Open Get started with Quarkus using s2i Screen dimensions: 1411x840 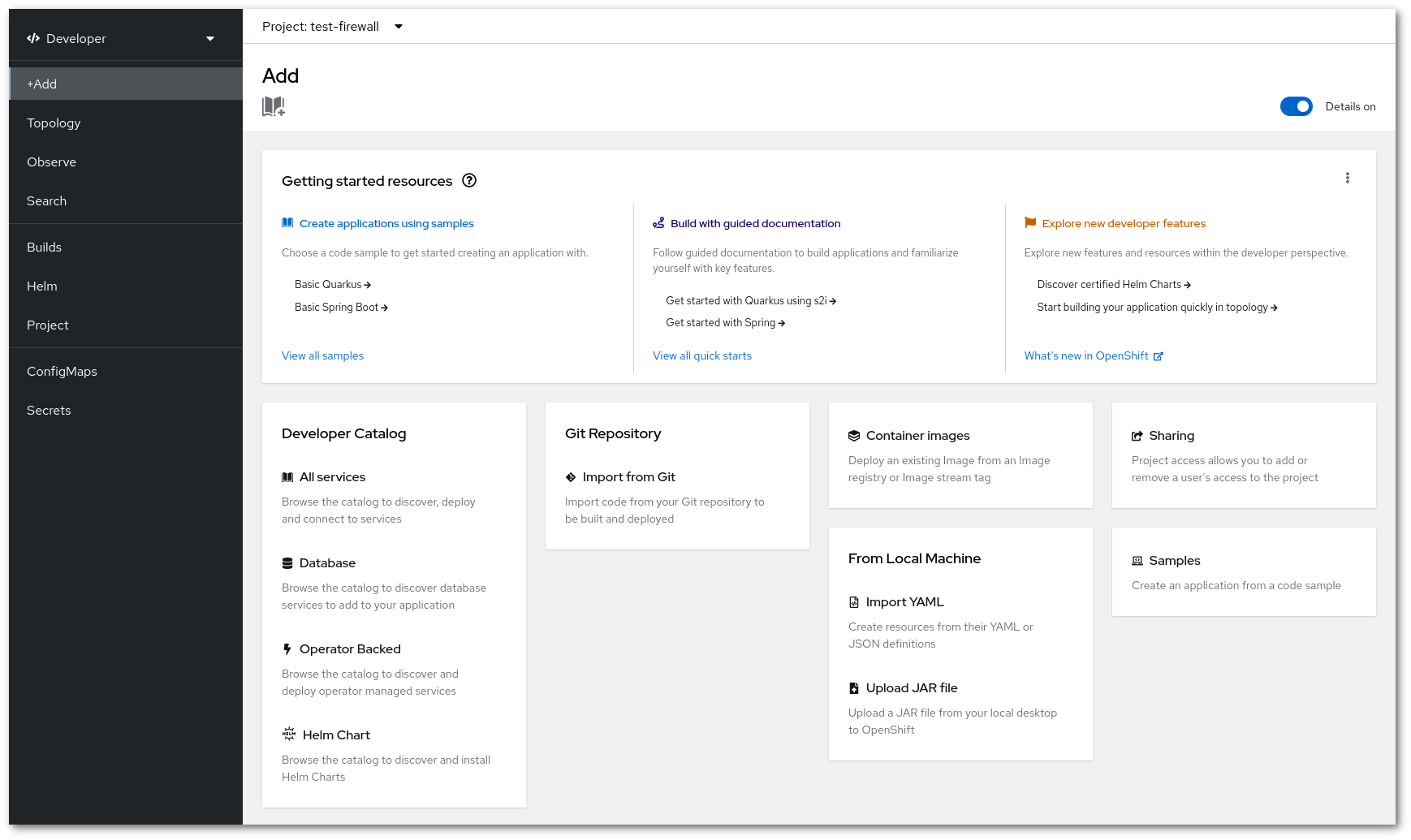click(751, 301)
